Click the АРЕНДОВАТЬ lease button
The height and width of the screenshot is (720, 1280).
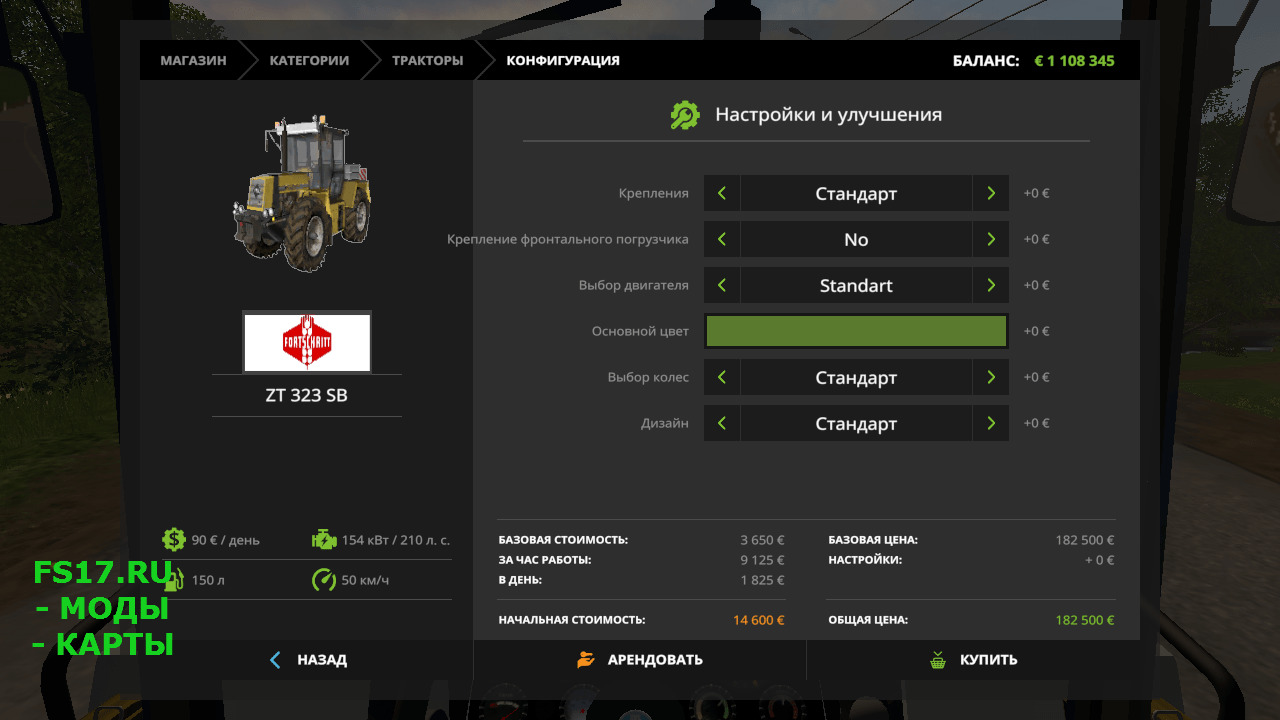(x=640, y=660)
